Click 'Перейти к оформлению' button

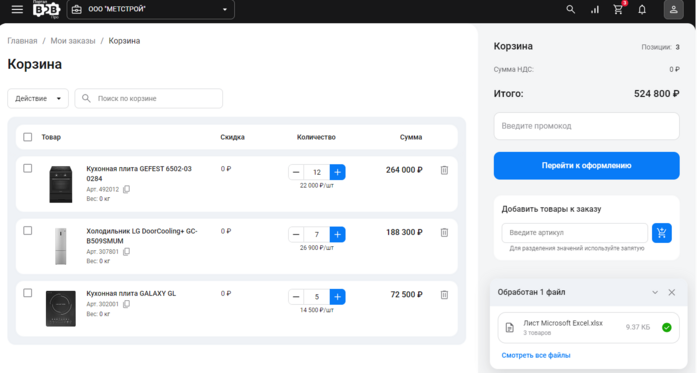pyautogui.click(x=586, y=166)
